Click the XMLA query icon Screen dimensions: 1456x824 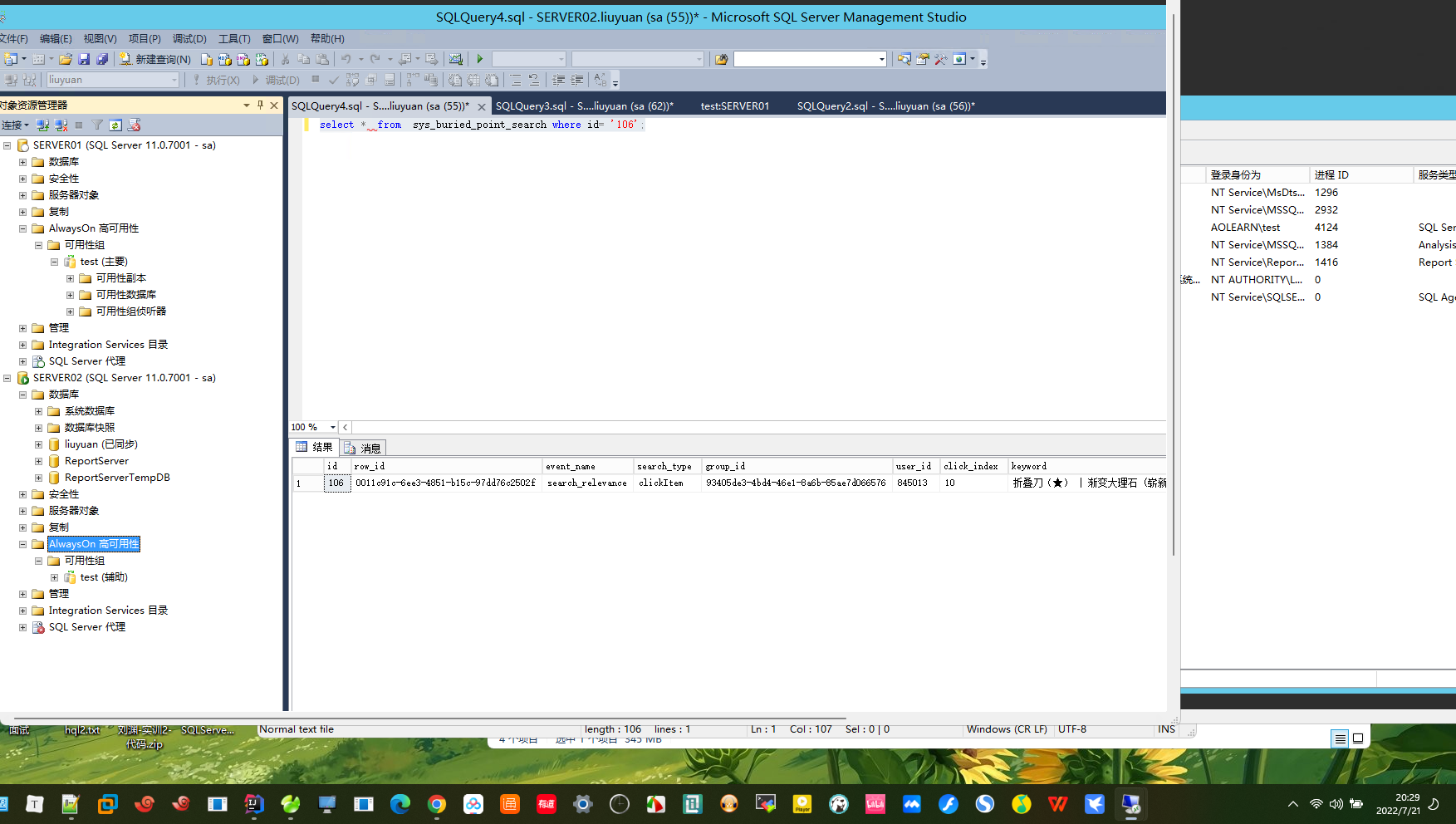point(262,59)
